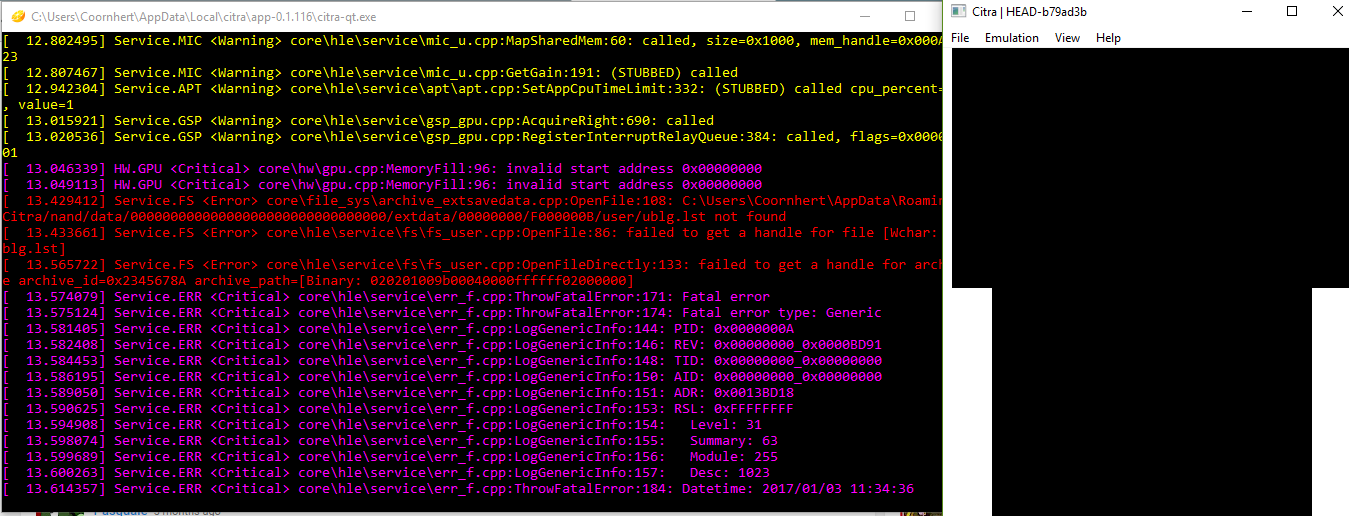Click the first MemoryFill:96 log line at 13.046339
The height and width of the screenshot is (516, 1349).
[x=382, y=169]
